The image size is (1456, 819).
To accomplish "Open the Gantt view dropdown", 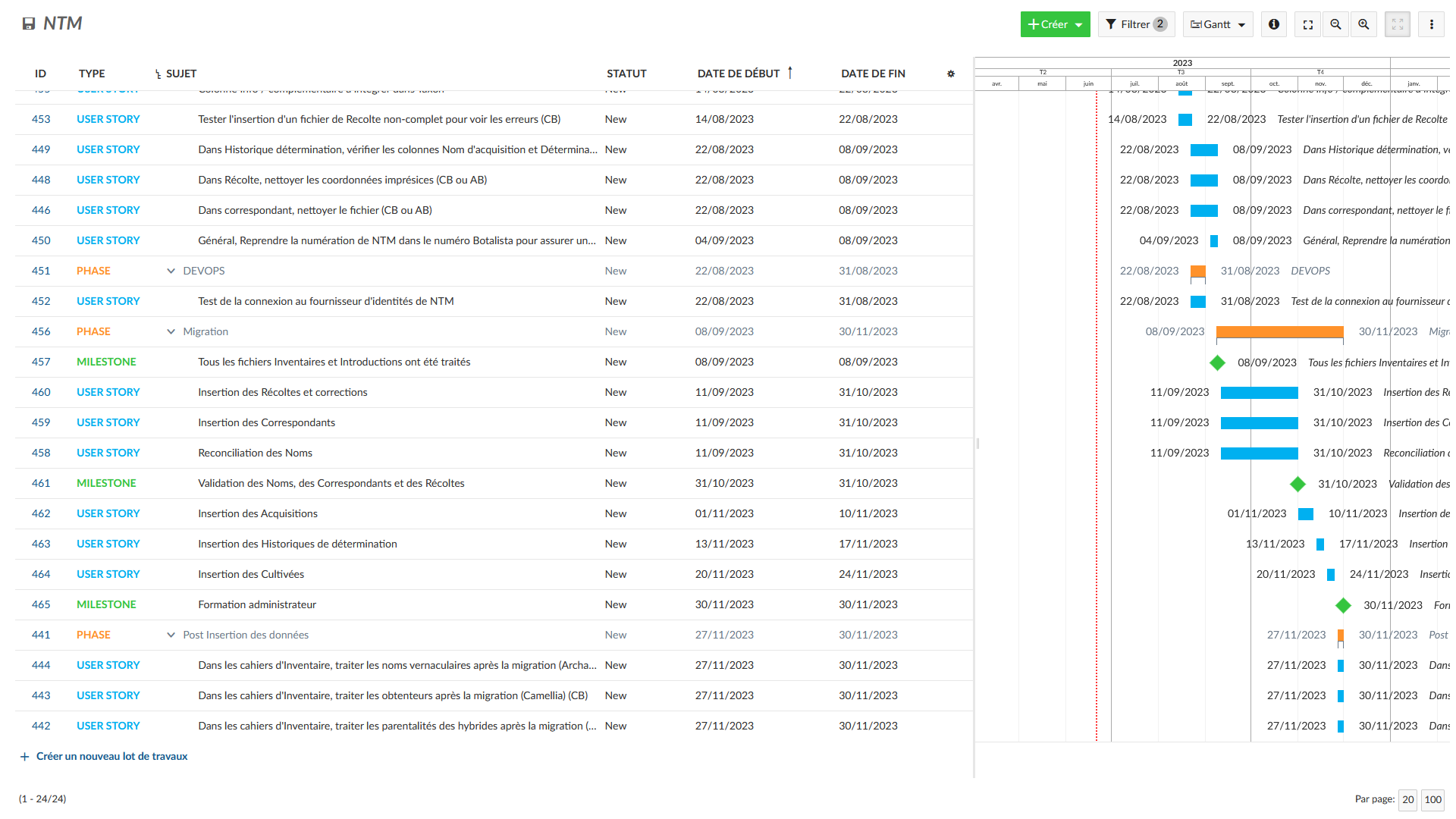I will click(1218, 24).
